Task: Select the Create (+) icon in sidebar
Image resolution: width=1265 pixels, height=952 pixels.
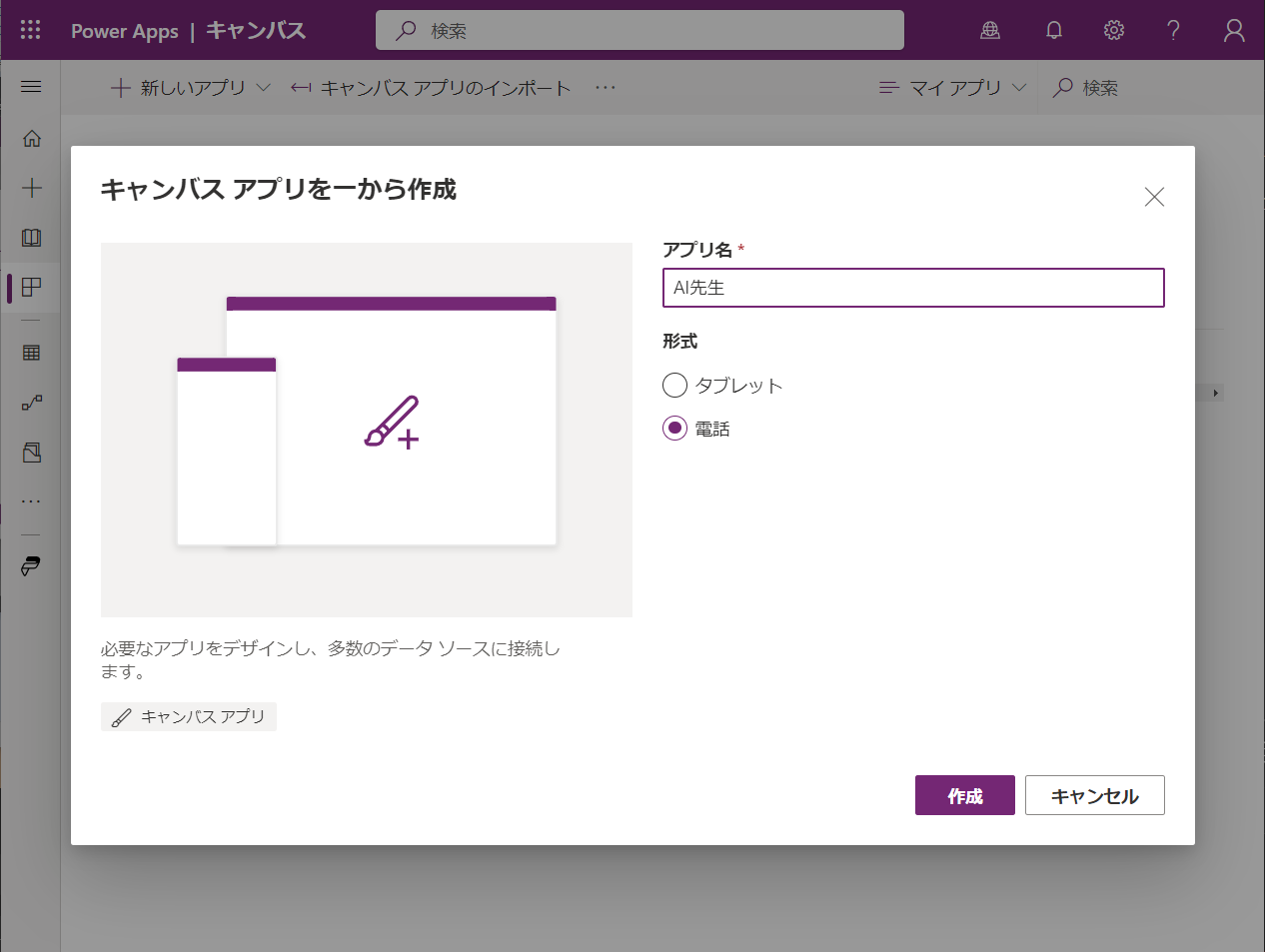Action: tap(30, 187)
